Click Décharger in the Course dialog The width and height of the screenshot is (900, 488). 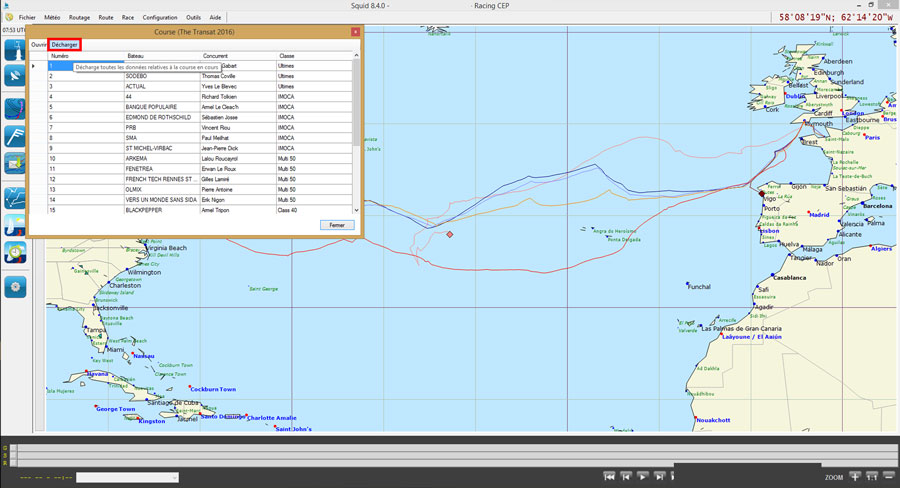[x=65, y=45]
